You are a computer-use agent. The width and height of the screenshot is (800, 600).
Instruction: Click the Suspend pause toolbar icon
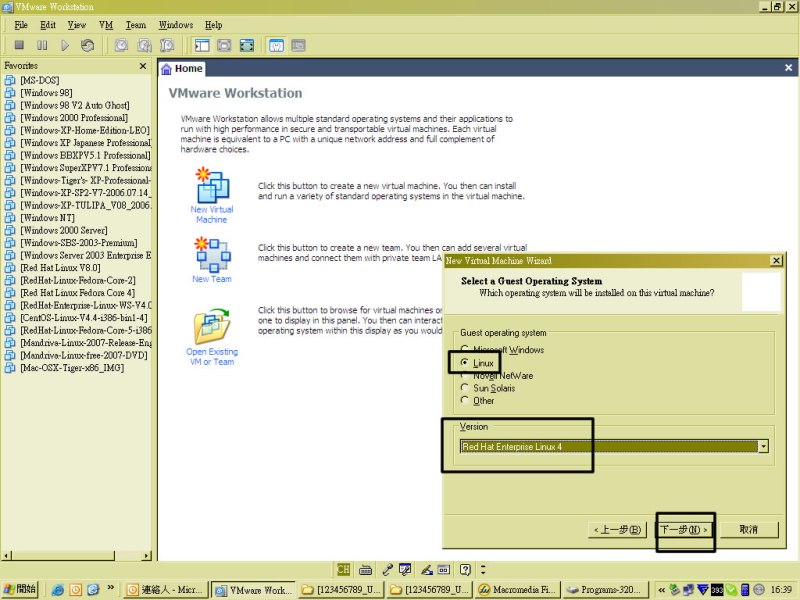pos(42,45)
